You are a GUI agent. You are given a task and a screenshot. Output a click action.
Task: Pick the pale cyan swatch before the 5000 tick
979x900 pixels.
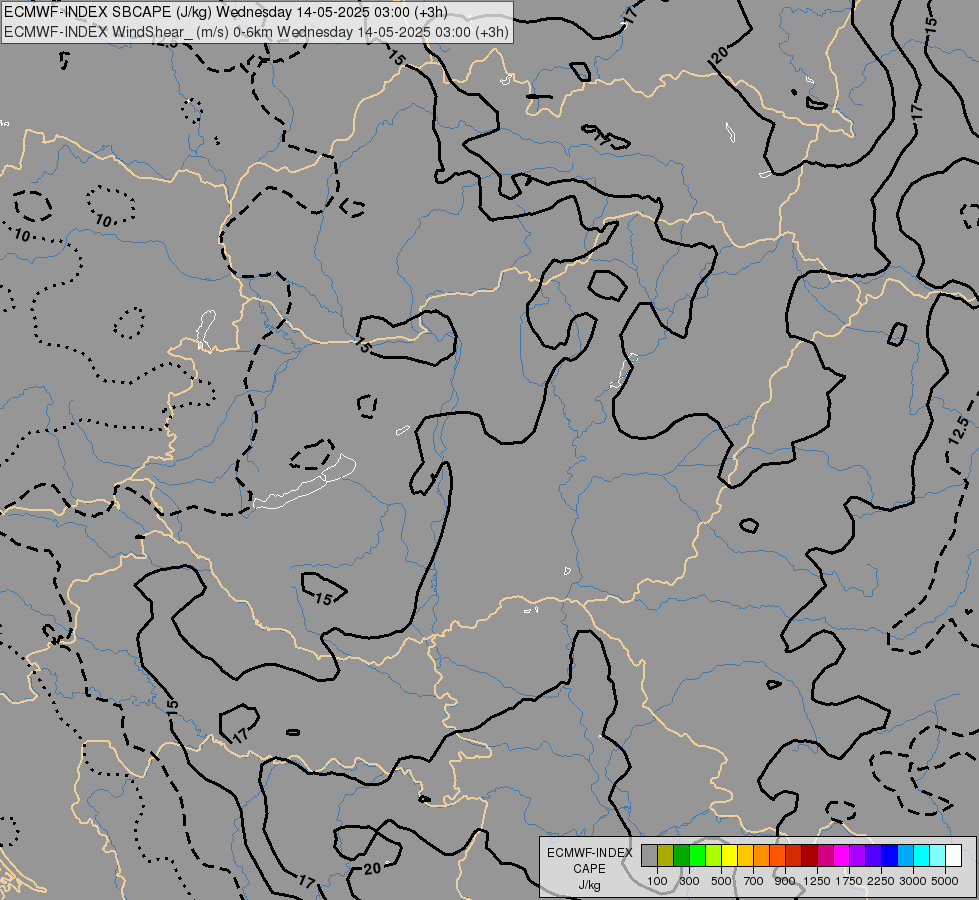937,856
